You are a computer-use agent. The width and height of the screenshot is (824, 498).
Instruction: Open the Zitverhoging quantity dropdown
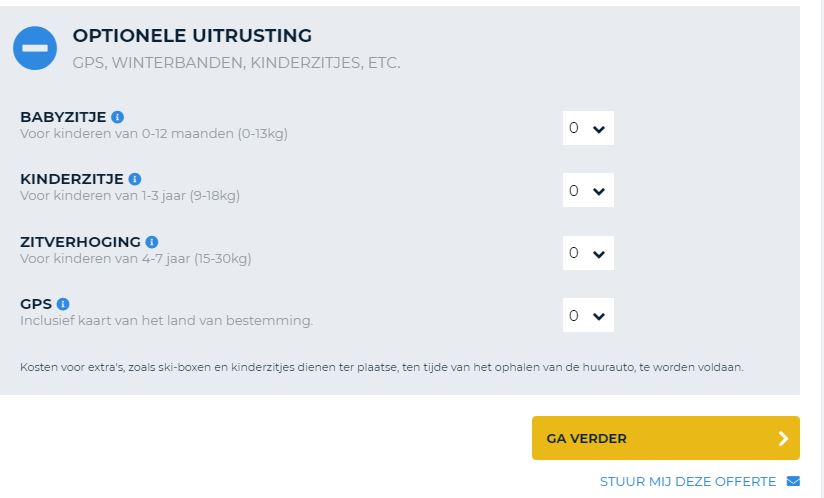(x=588, y=253)
